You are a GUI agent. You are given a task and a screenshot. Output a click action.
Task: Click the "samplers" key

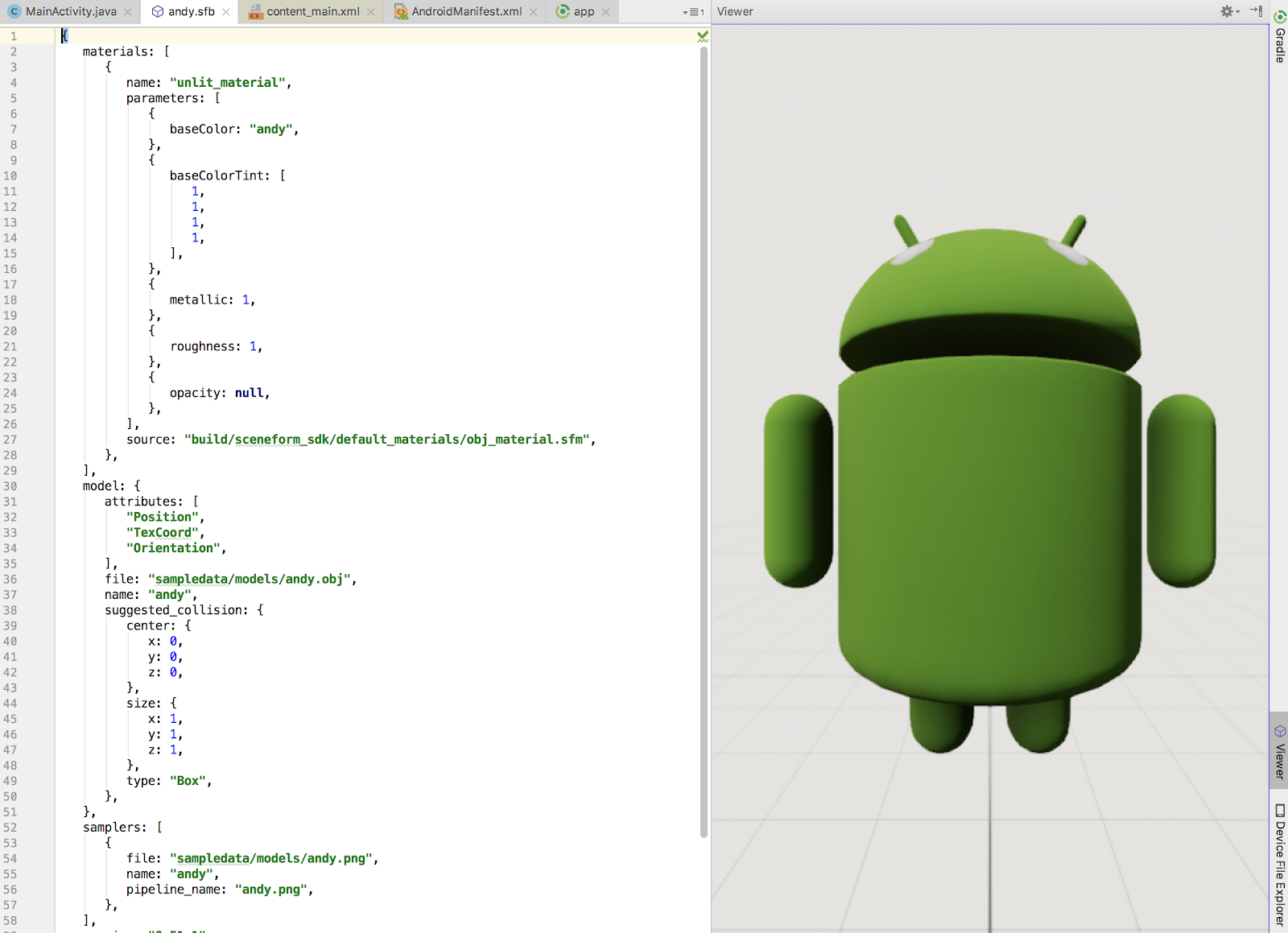tap(112, 828)
